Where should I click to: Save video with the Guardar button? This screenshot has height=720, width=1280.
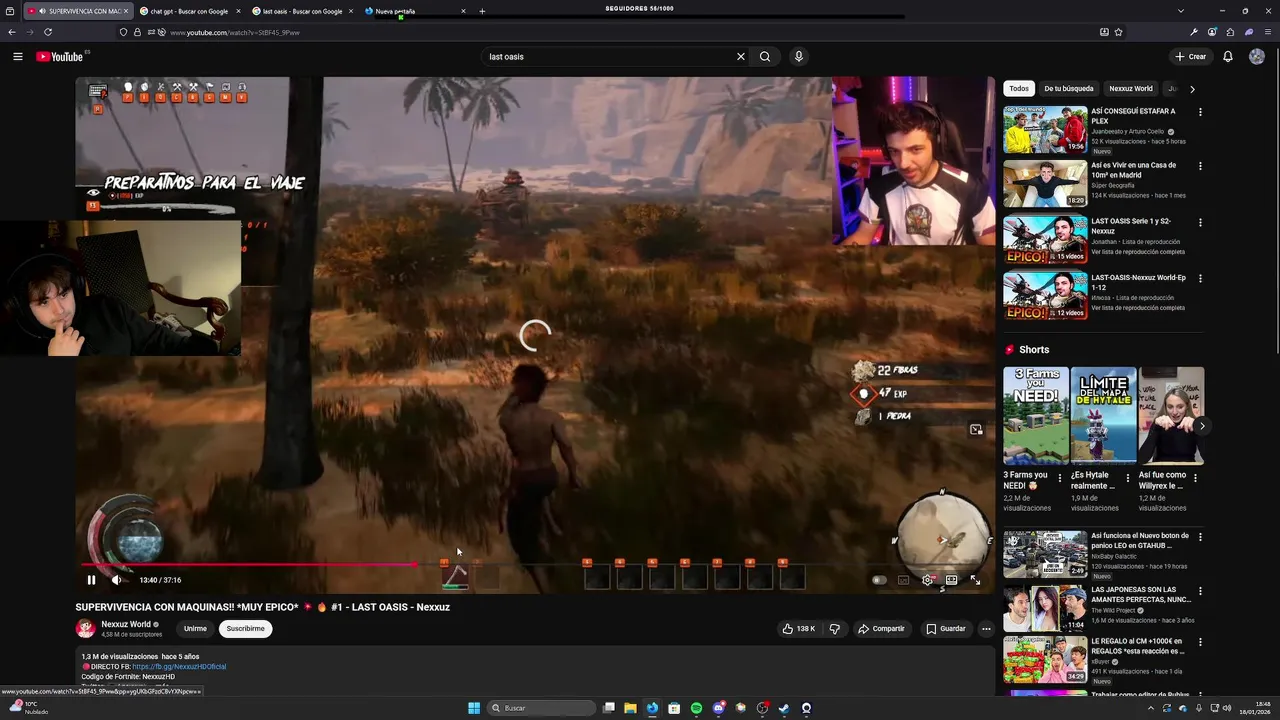[x=946, y=629]
